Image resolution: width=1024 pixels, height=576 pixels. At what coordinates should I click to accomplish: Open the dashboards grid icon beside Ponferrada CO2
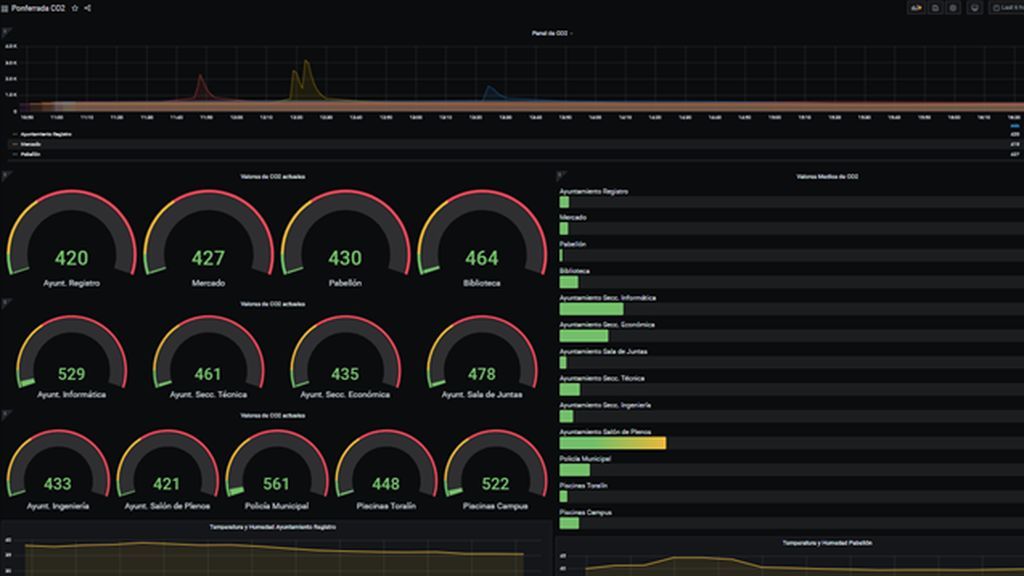click(x=5, y=8)
